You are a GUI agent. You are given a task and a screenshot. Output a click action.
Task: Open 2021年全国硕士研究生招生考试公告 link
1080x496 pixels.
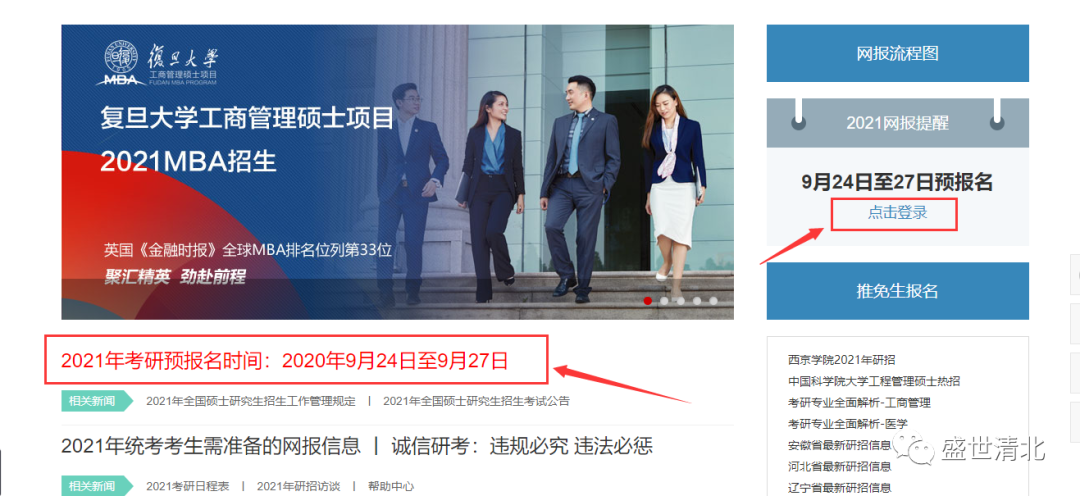[x=477, y=401]
